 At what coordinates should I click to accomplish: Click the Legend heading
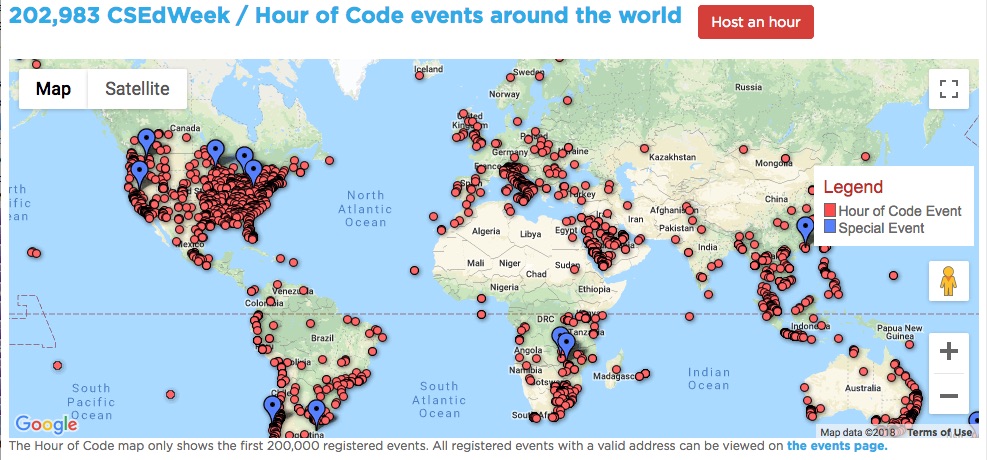click(x=853, y=186)
